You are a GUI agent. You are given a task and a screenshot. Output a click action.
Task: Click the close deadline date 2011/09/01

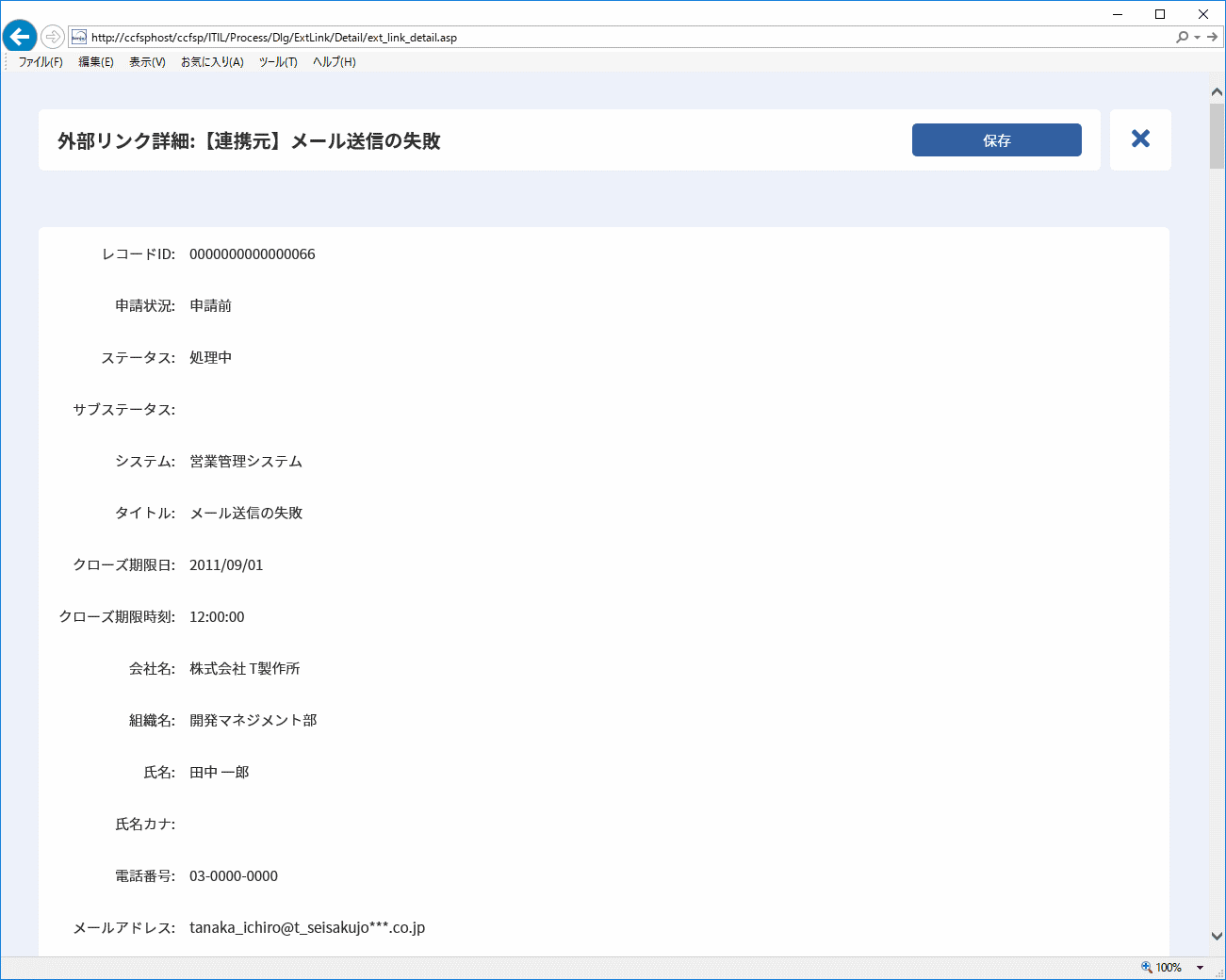point(226,565)
